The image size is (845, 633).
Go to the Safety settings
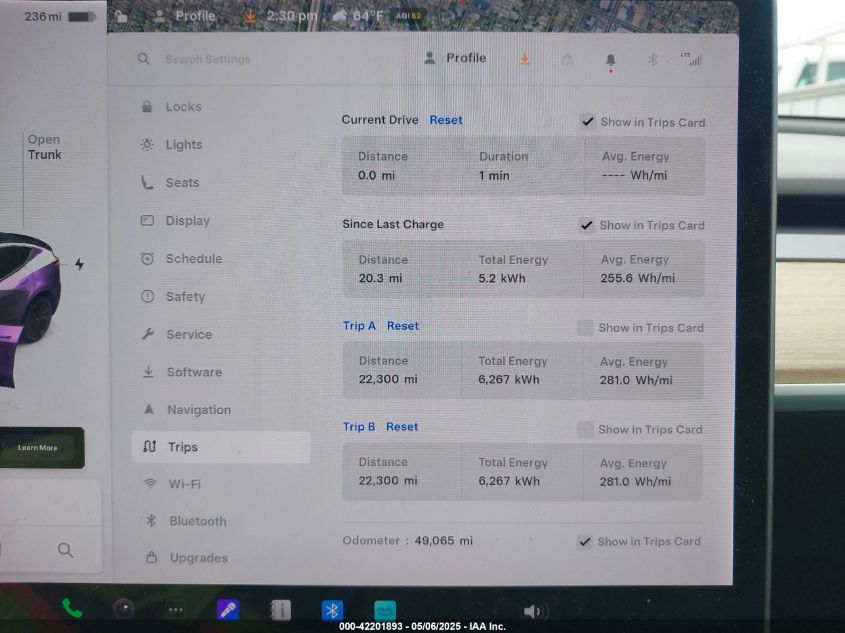point(185,297)
